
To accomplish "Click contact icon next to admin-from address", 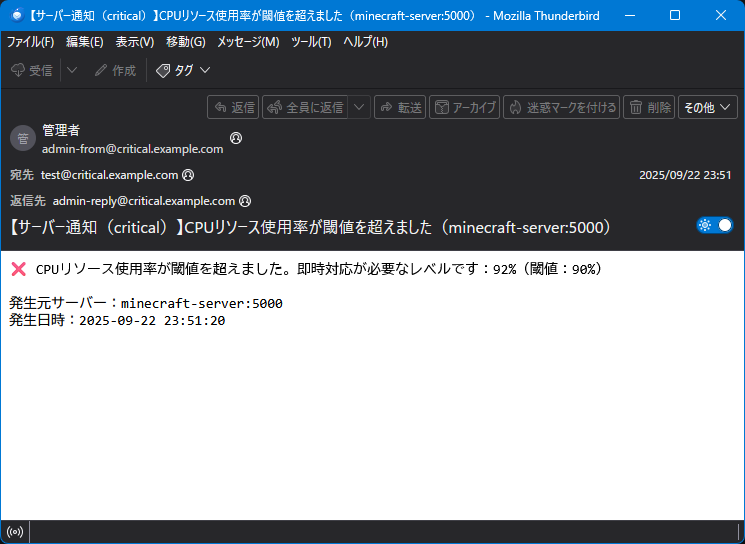I will pos(236,138).
